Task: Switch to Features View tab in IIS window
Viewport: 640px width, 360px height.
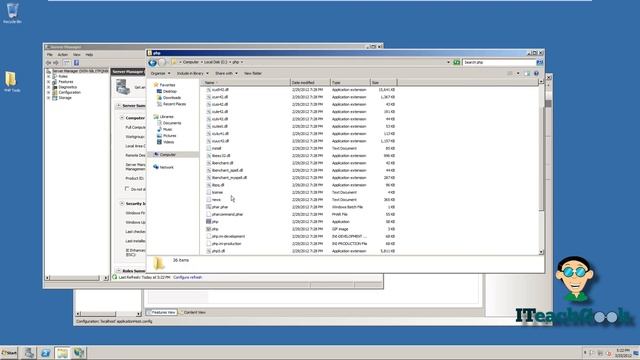Action: [x=162, y=312]
